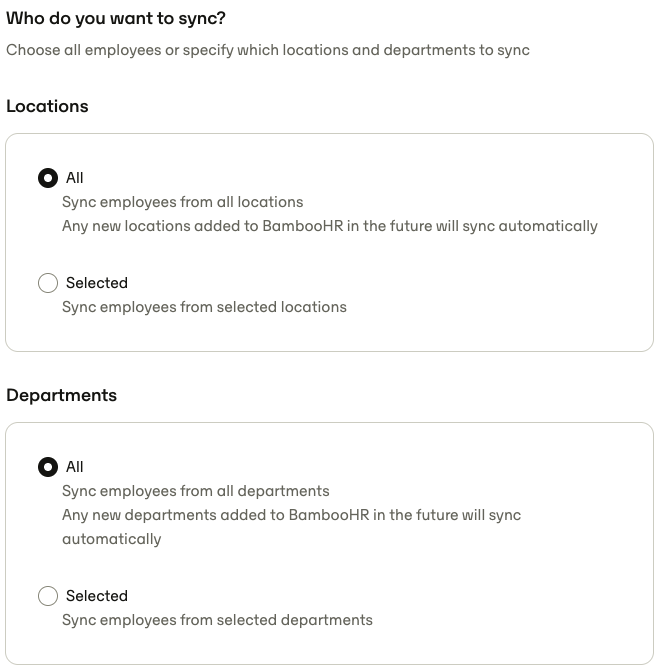Choose the Selected radio button under Departments
This screenshot has height=665, width=655.
coord(48,596)
